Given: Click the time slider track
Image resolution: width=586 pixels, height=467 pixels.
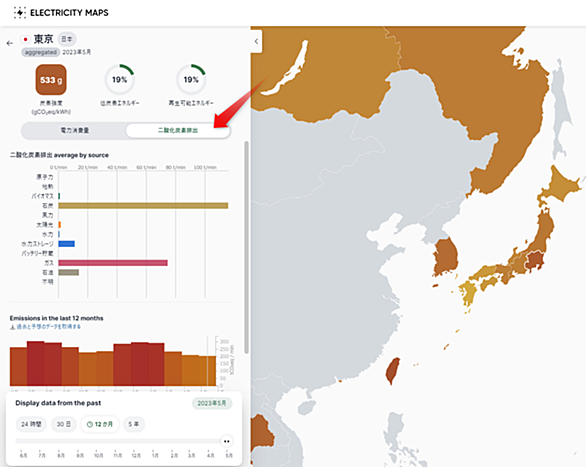Looking at the screenshot, I should (119, 441).
